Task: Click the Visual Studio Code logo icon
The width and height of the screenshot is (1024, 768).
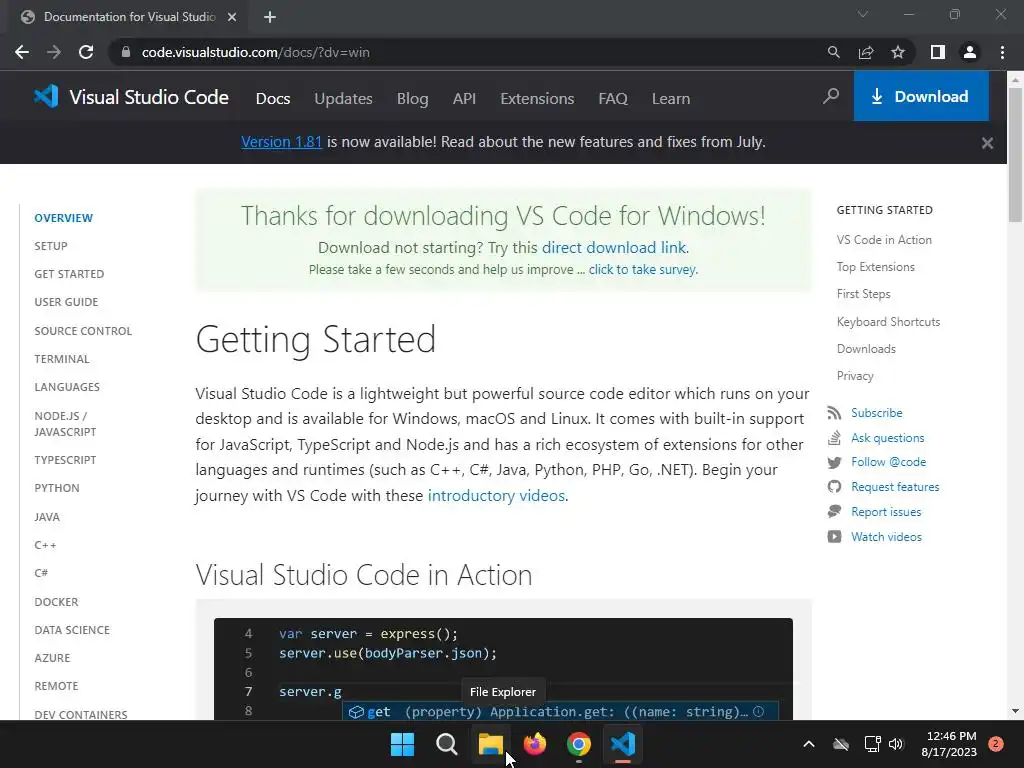Action: click(x=46, y=97)
